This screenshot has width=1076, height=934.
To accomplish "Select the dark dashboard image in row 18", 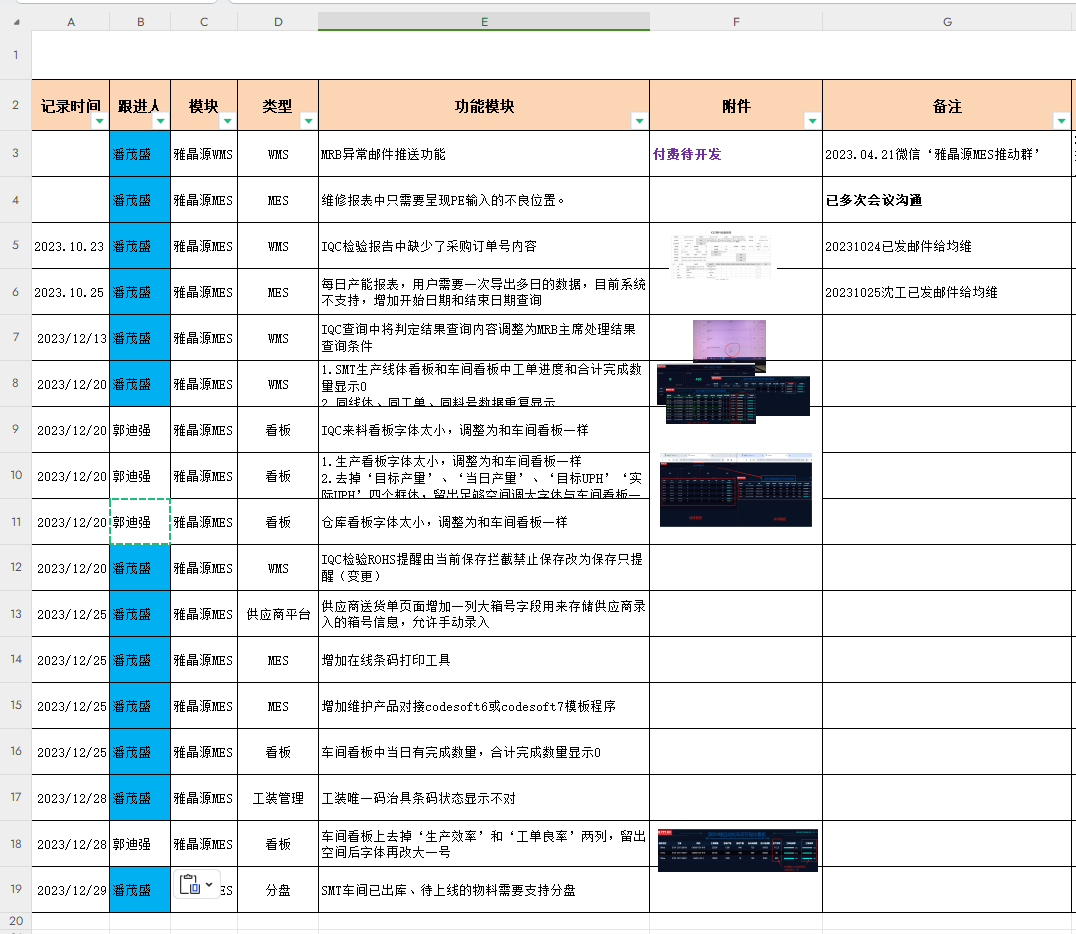I will (737, 850).
